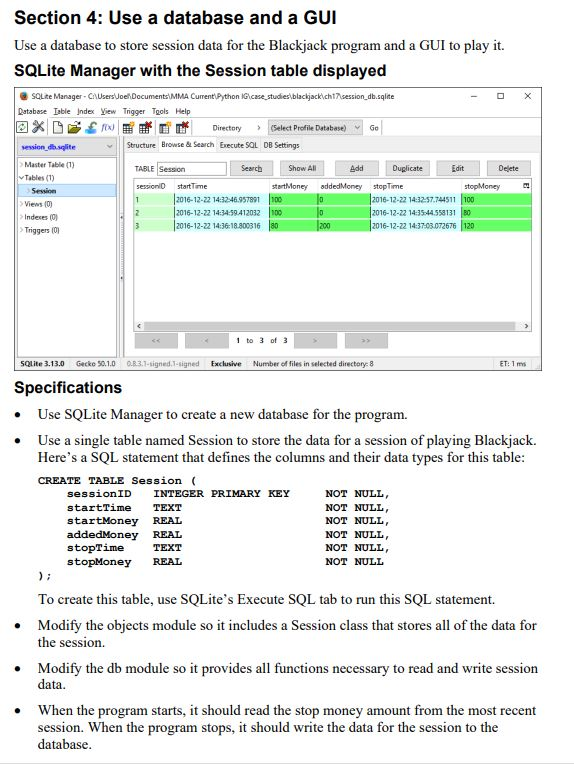Click the Create Index toolbar icon
Viewport: 574px width, 764px height.
(x=165, y=128)
